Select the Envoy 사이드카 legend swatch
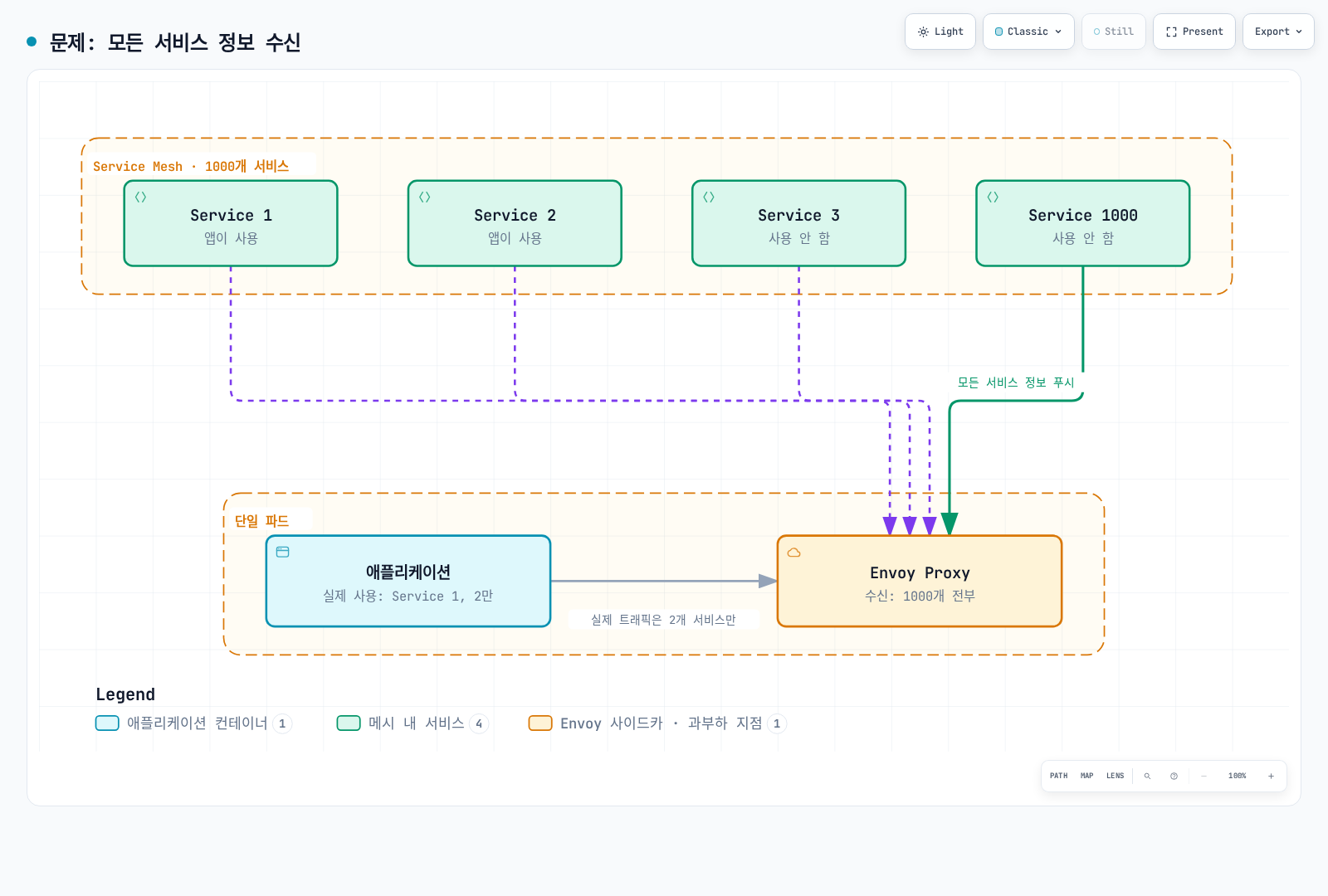The height and width of the screenshot is (896, 1328). coord(540,723)
